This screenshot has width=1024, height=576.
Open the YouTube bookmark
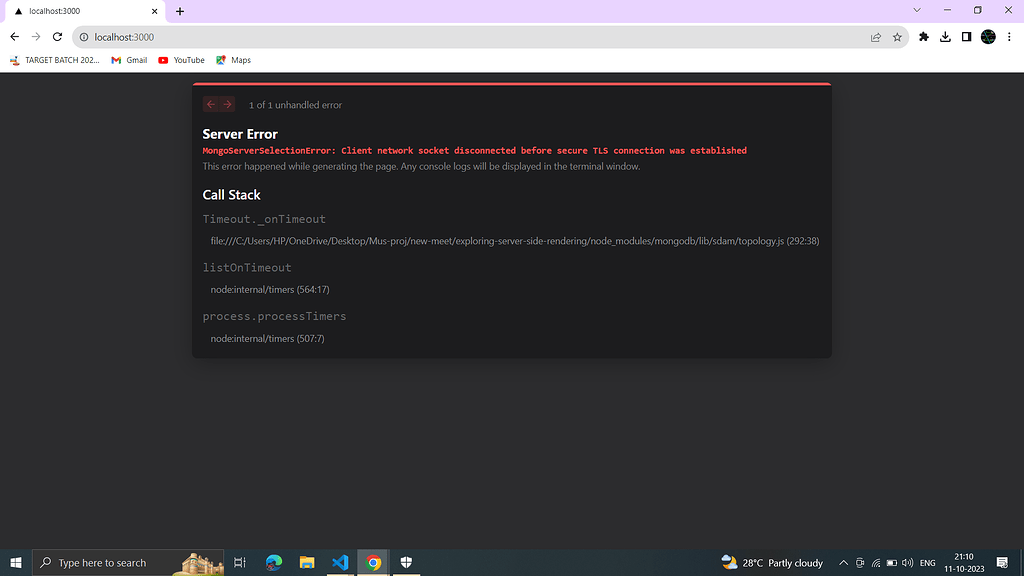[181, 60]
